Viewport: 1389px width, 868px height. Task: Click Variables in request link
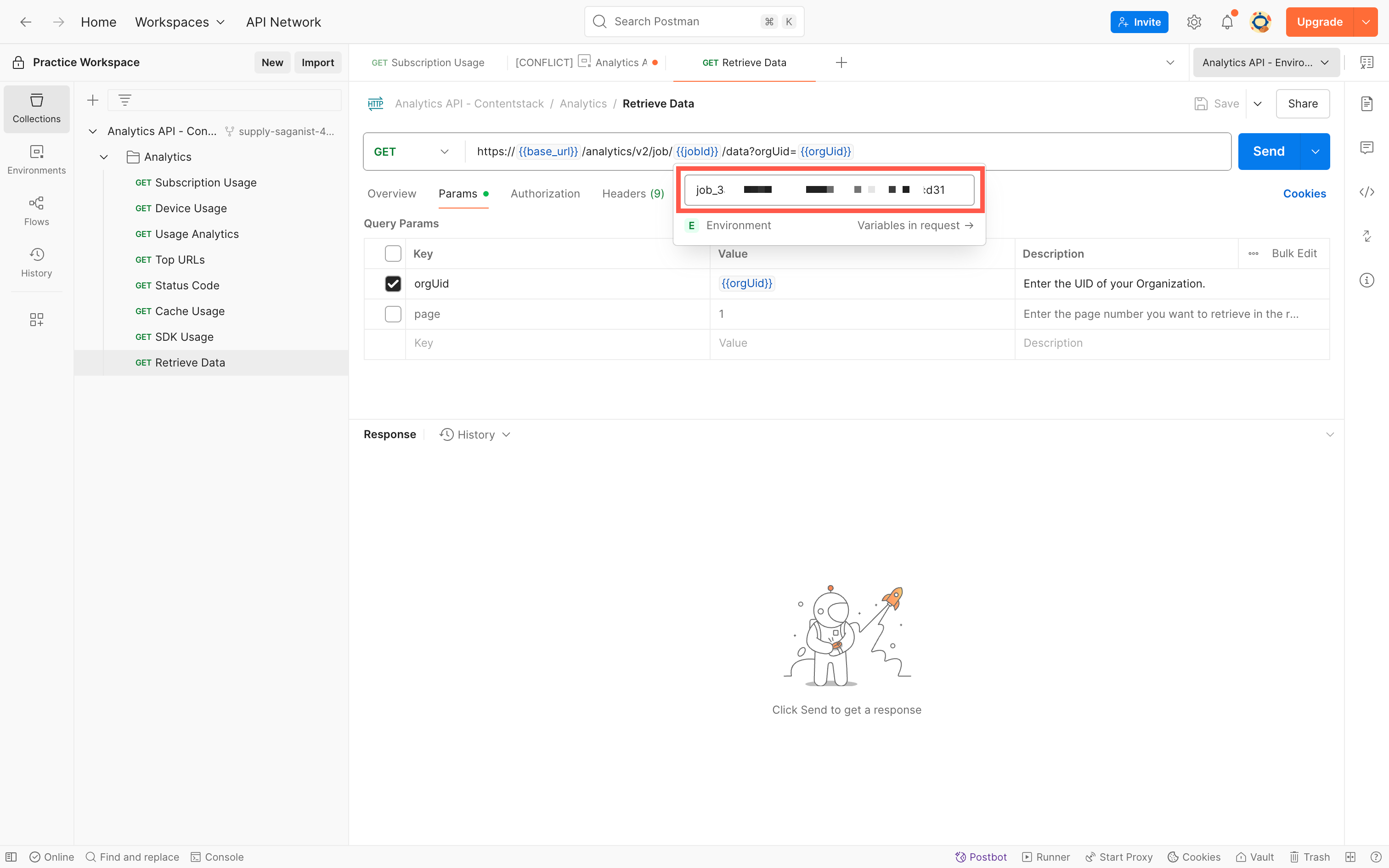915,225
